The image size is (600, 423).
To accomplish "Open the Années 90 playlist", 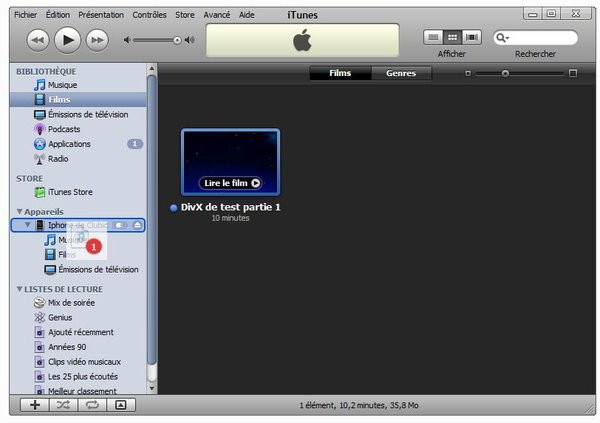I will pos(78,347).
